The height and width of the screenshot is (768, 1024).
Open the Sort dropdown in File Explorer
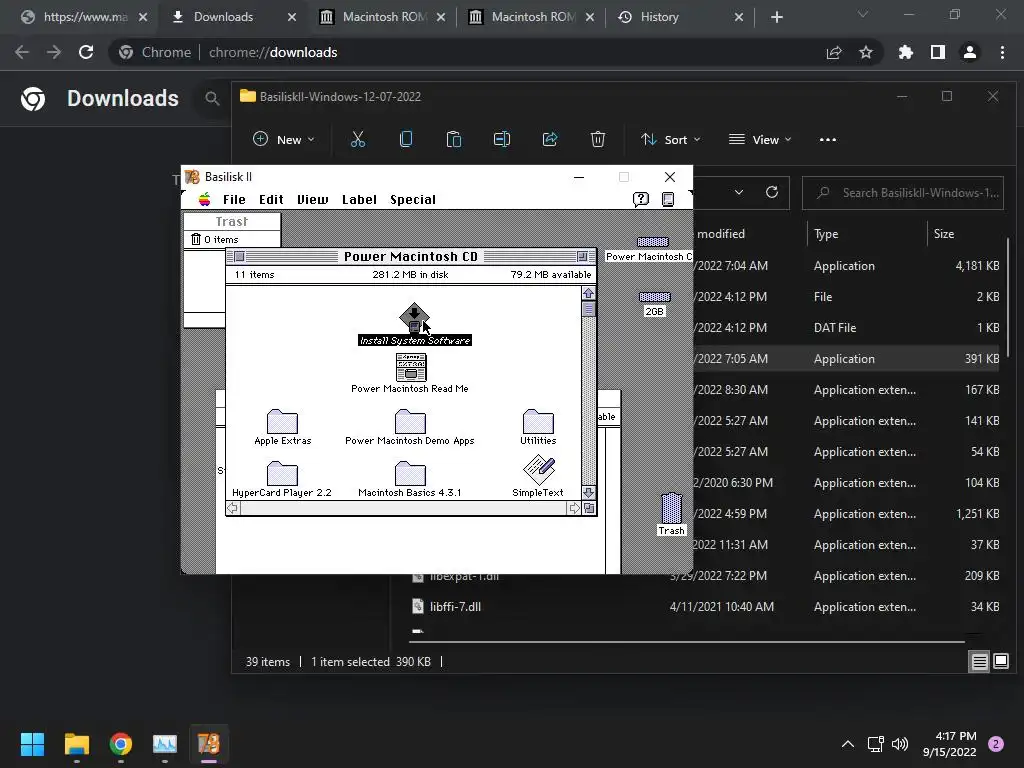(x=671, y=139)
